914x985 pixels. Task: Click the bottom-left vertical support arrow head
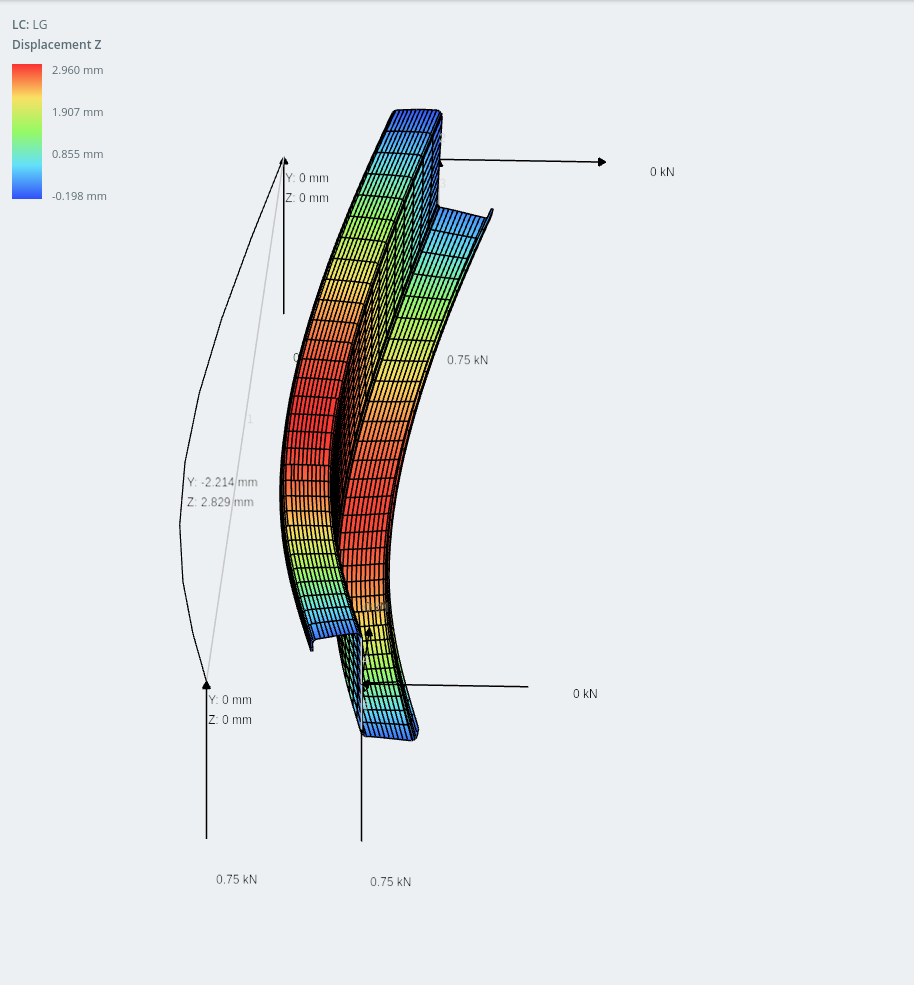[206, 685]
